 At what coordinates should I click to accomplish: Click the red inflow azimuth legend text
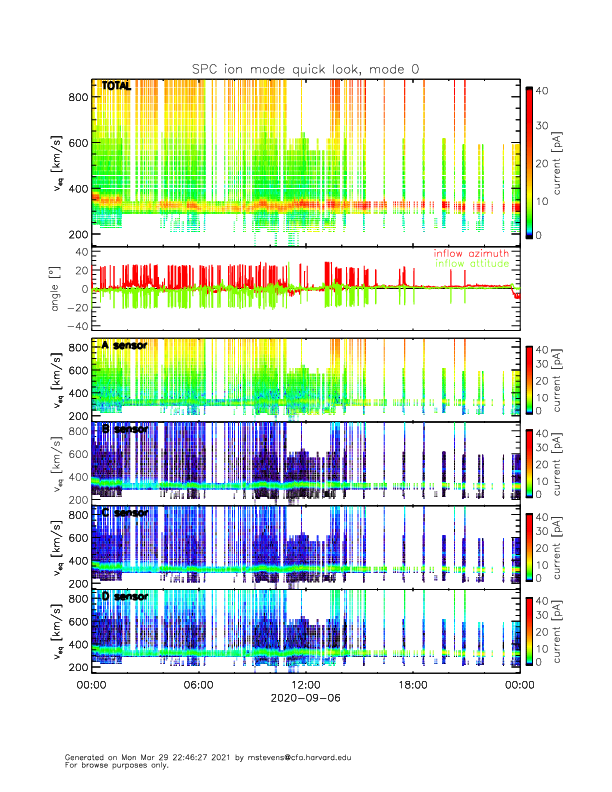pyautogui.click(x=471, y=254)
